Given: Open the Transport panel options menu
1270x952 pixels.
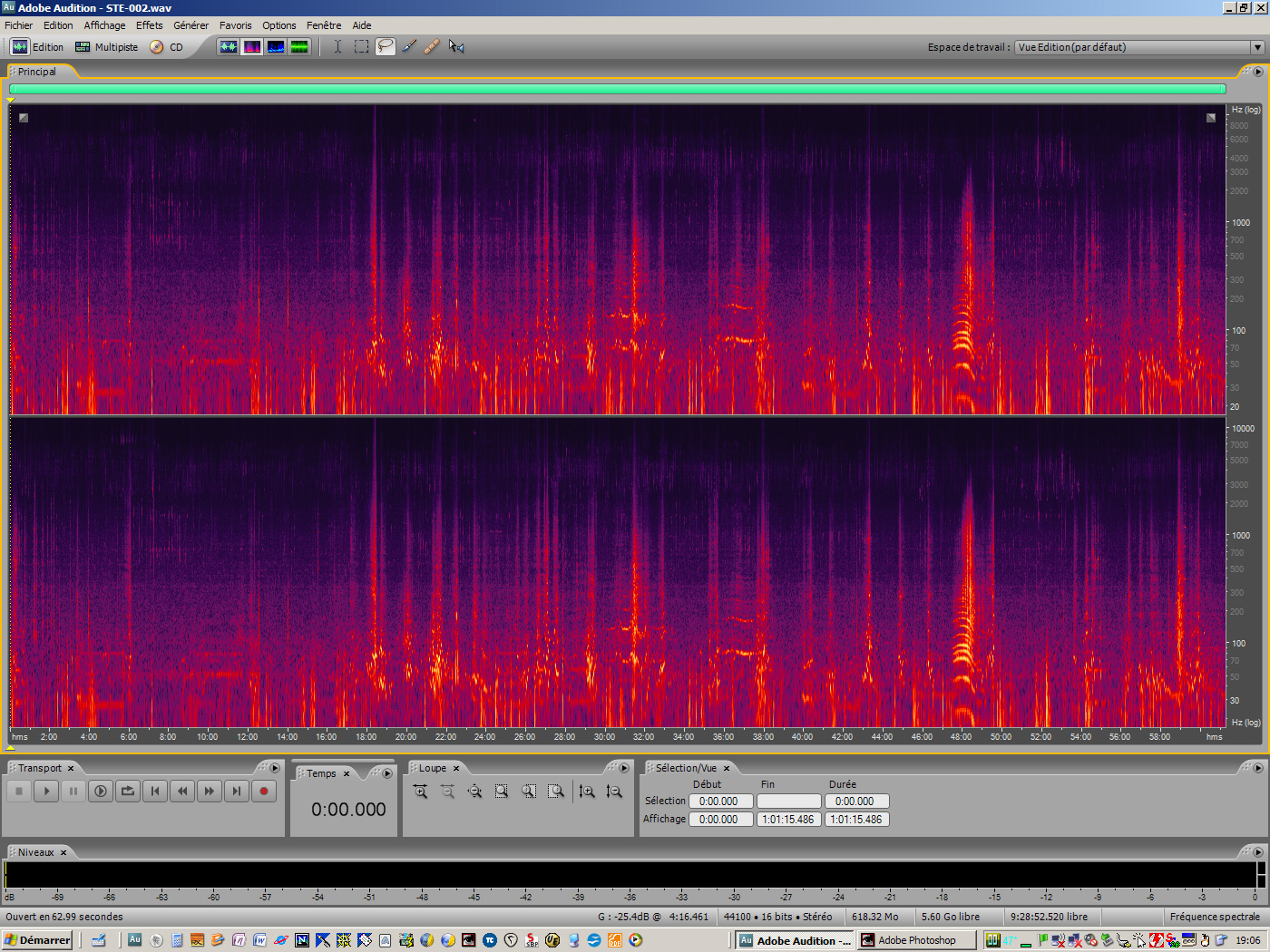Looking at the screenshot, I should [275, 767].
